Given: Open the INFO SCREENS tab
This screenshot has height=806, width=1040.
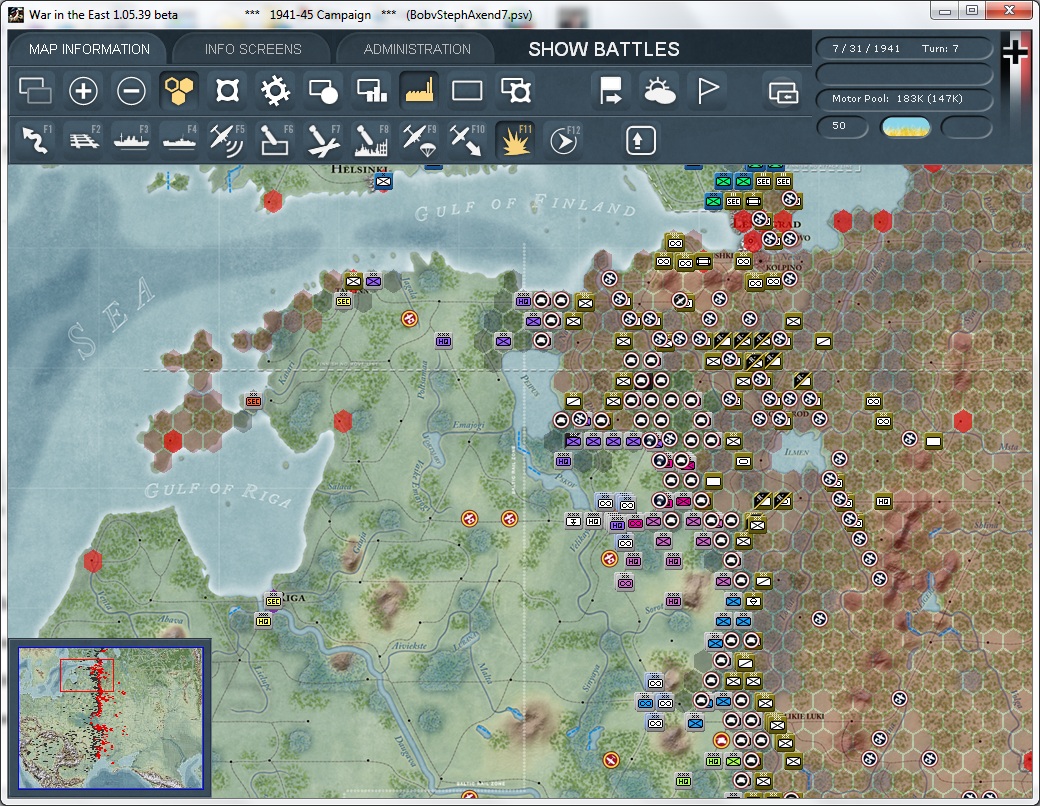Looking at the screenshot, I should pyautogui.click(x=253, y=49).
